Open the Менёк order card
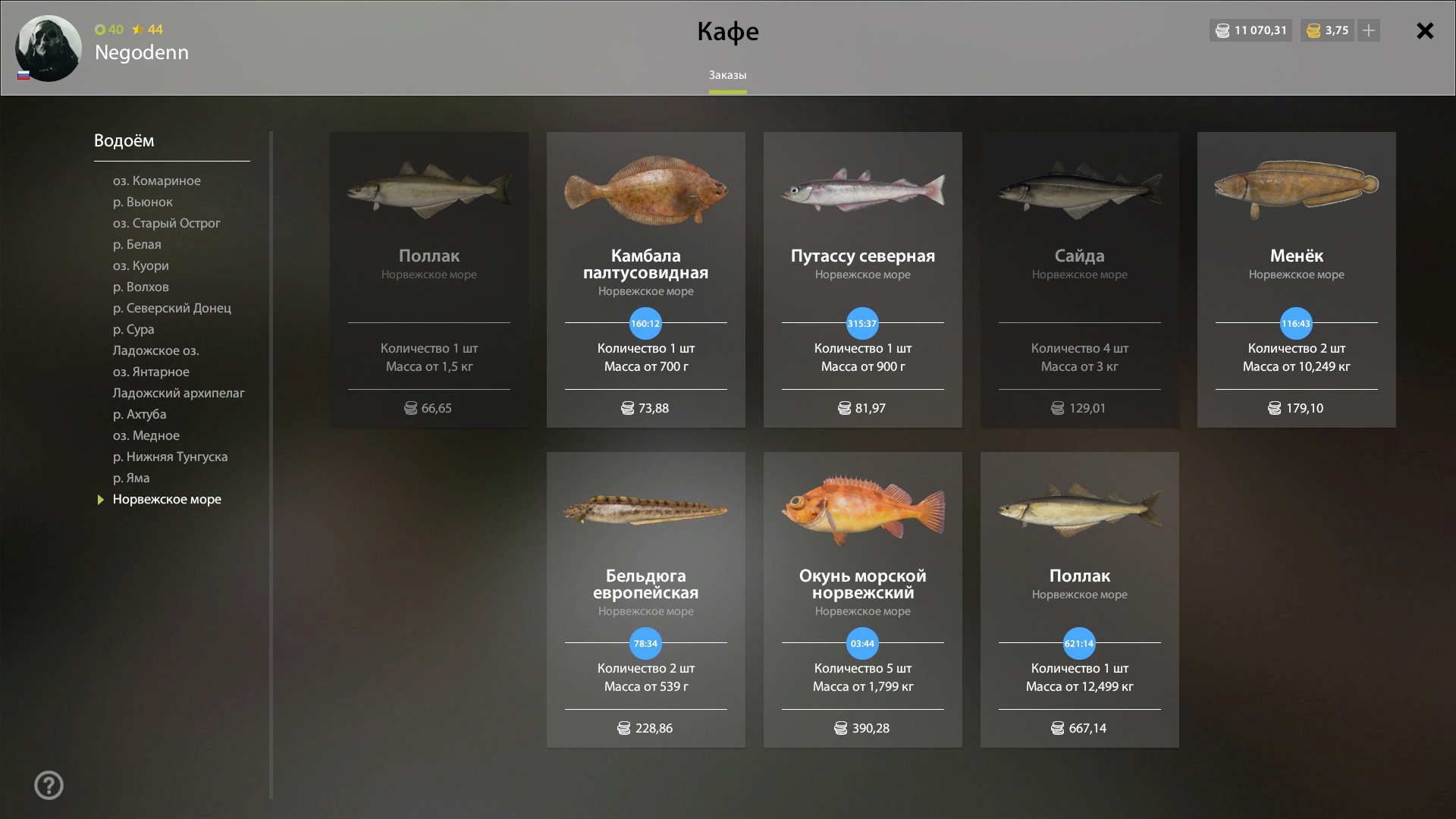The image size is (1456, 819). tap(1296, 280)
